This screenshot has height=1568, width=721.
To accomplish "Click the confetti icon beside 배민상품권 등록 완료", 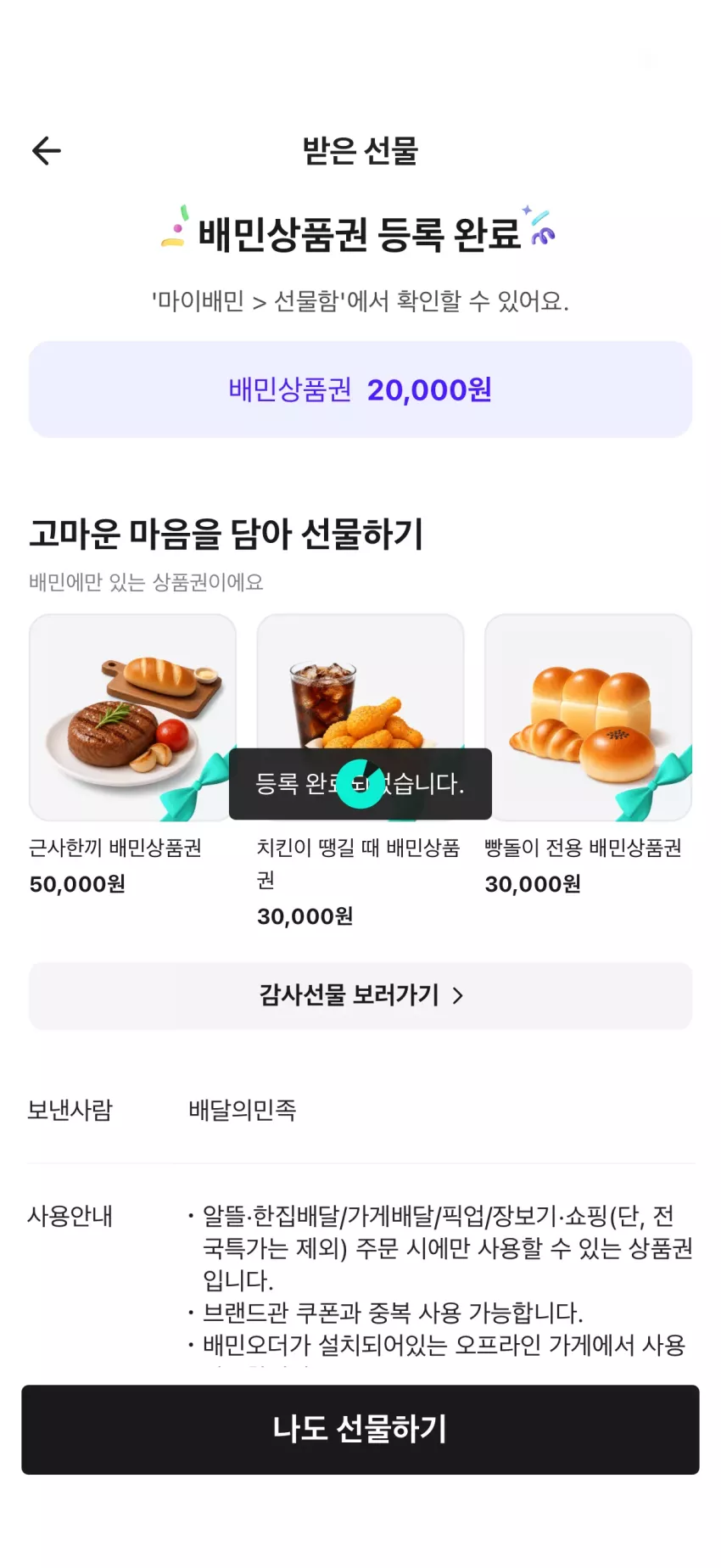I will [x=175, y=227].
